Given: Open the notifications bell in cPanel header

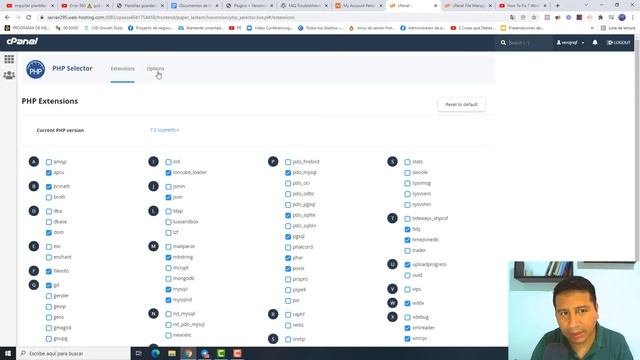Looking at the screenshot, I should pyautogui.click(x=595, y=42).
